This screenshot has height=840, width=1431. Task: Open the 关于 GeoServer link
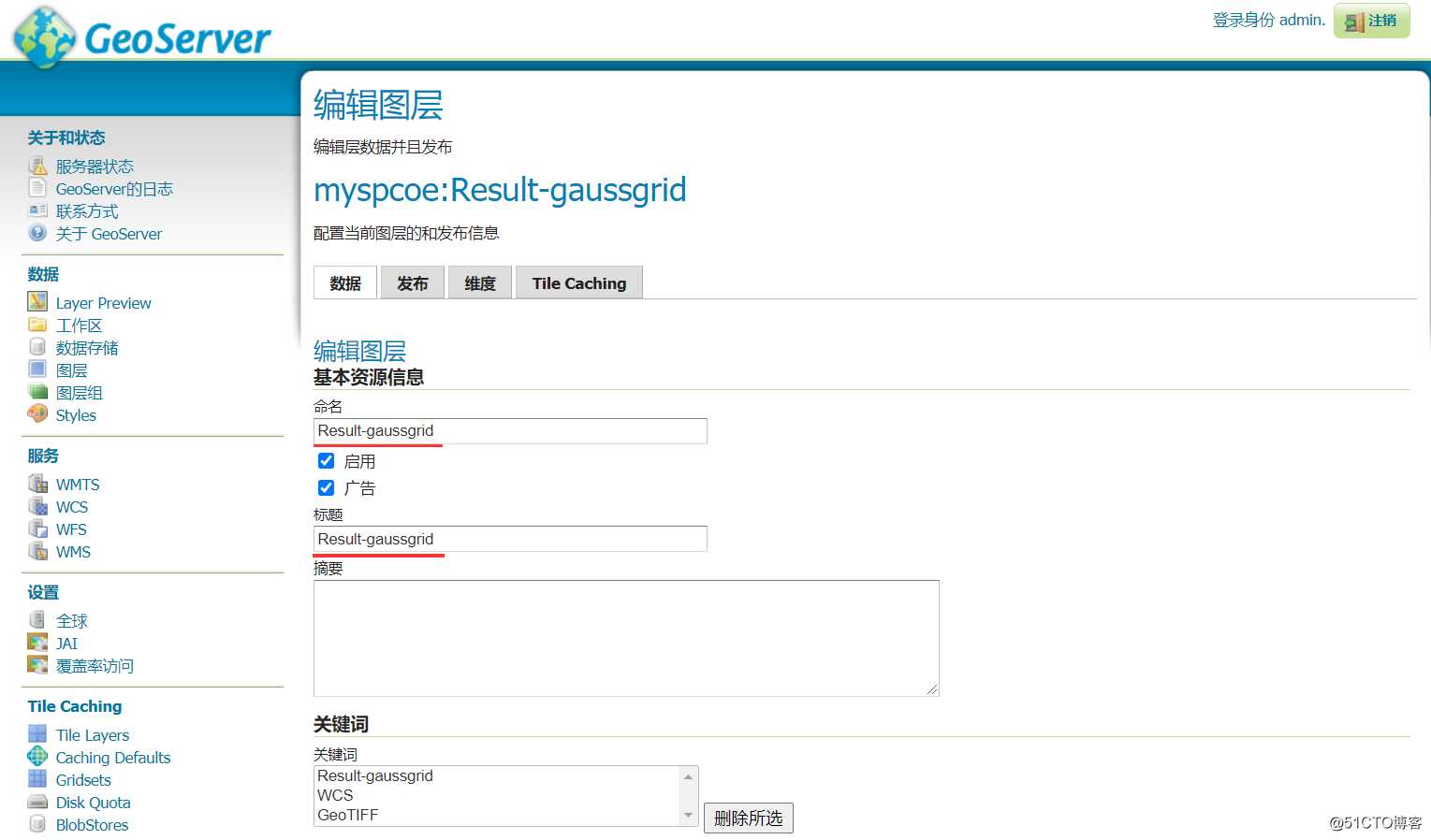coord(109,234)
